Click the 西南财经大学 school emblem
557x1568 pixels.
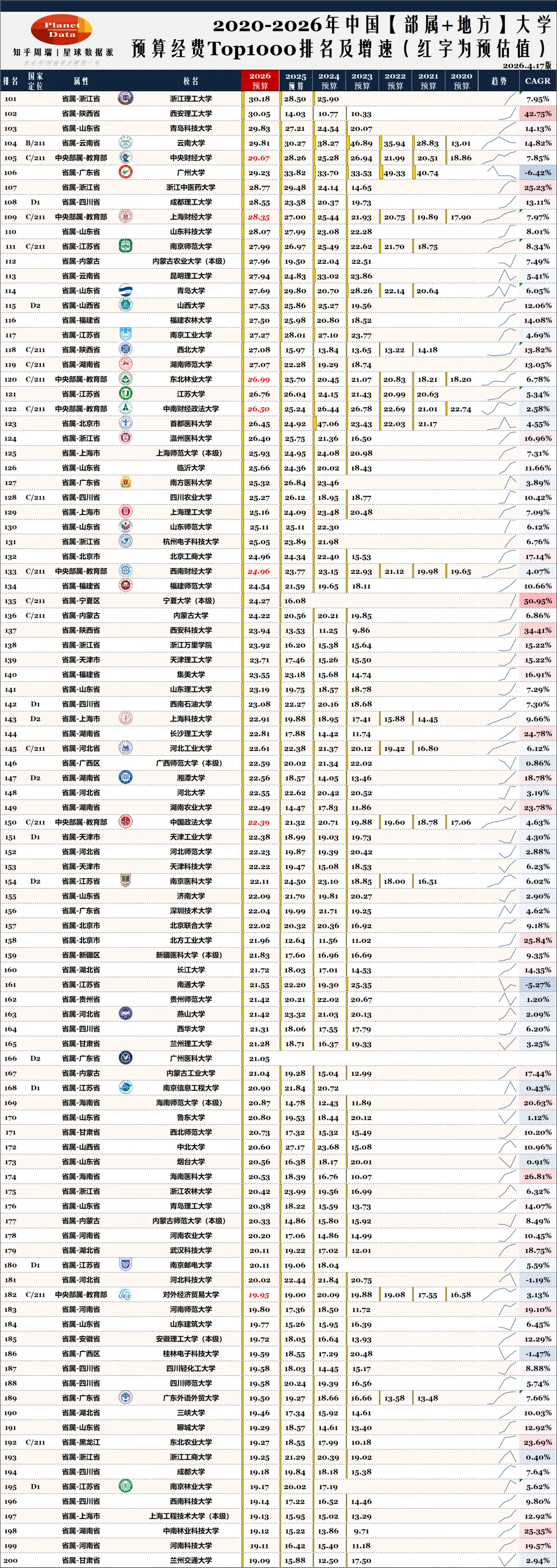pos(125,571)
